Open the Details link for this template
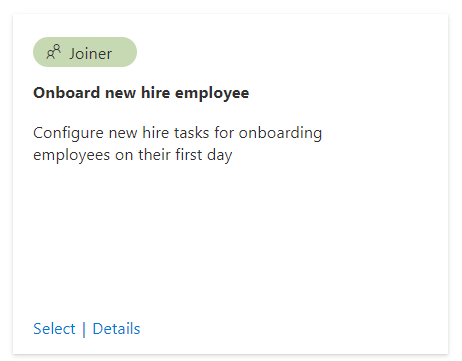 point(116,329)
